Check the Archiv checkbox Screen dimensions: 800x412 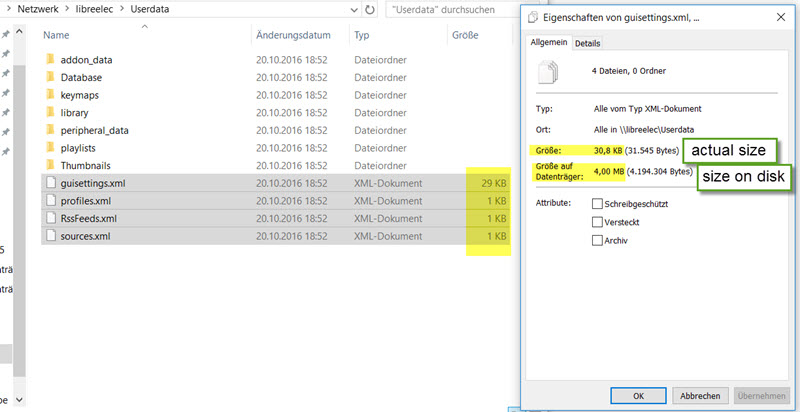pos(597,240)
